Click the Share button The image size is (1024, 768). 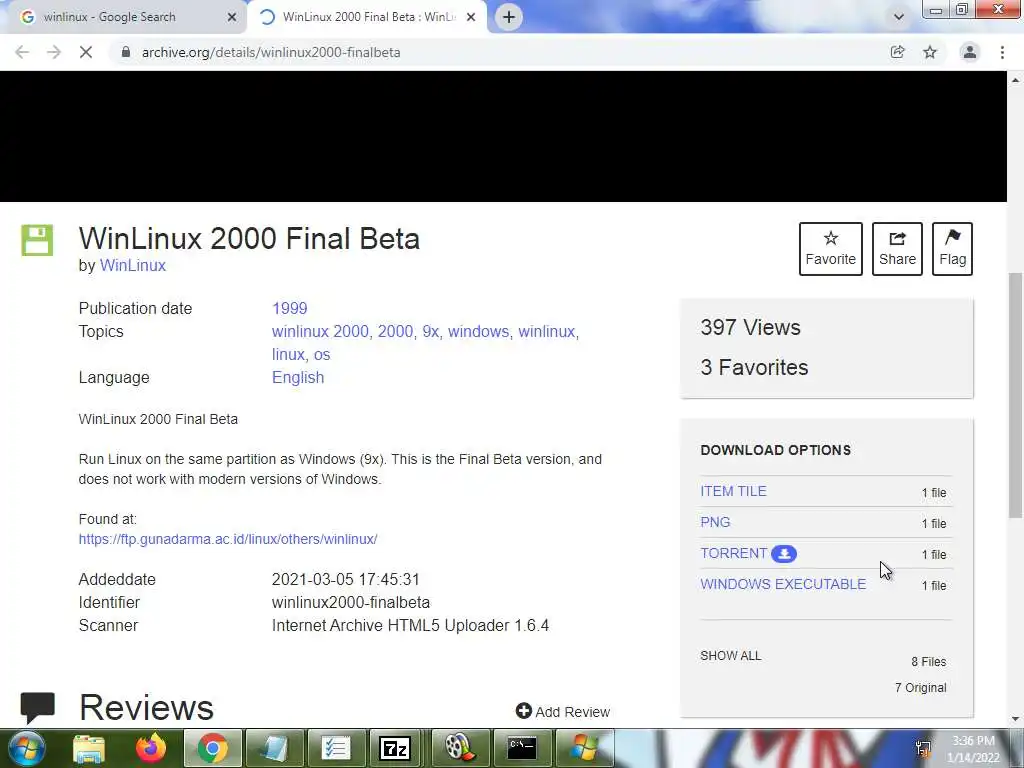897,249
